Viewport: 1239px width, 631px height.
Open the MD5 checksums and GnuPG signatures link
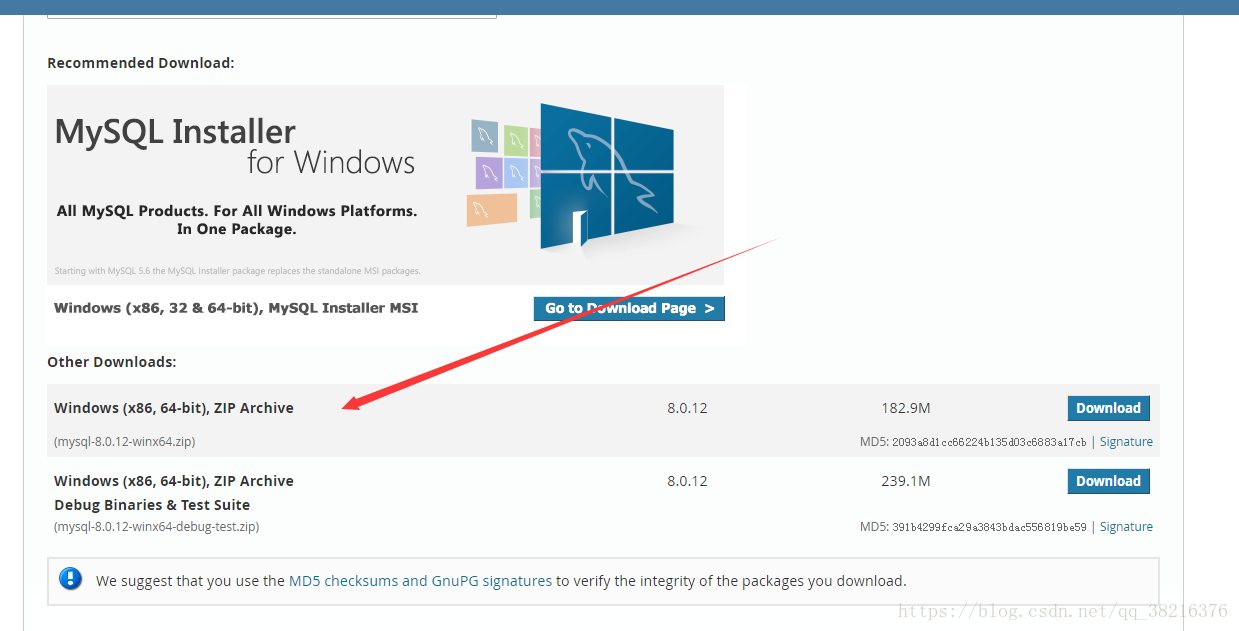[420, 580]
